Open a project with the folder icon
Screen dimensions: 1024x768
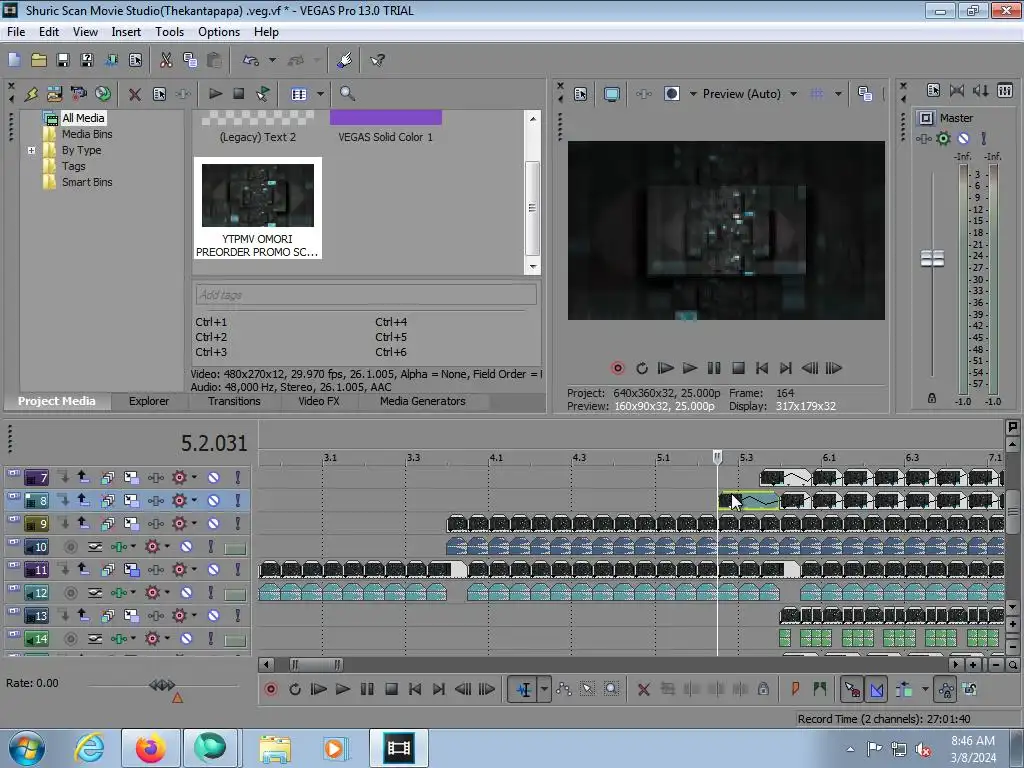click(39, 60)
